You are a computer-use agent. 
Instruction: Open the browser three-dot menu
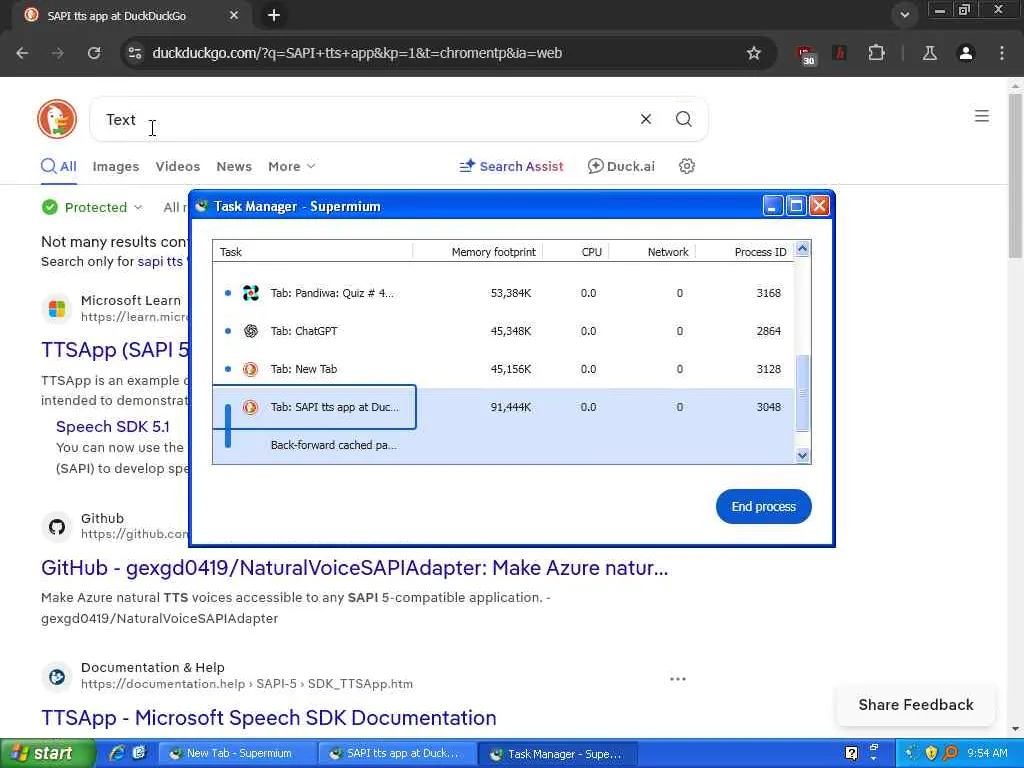(1002, 53)
